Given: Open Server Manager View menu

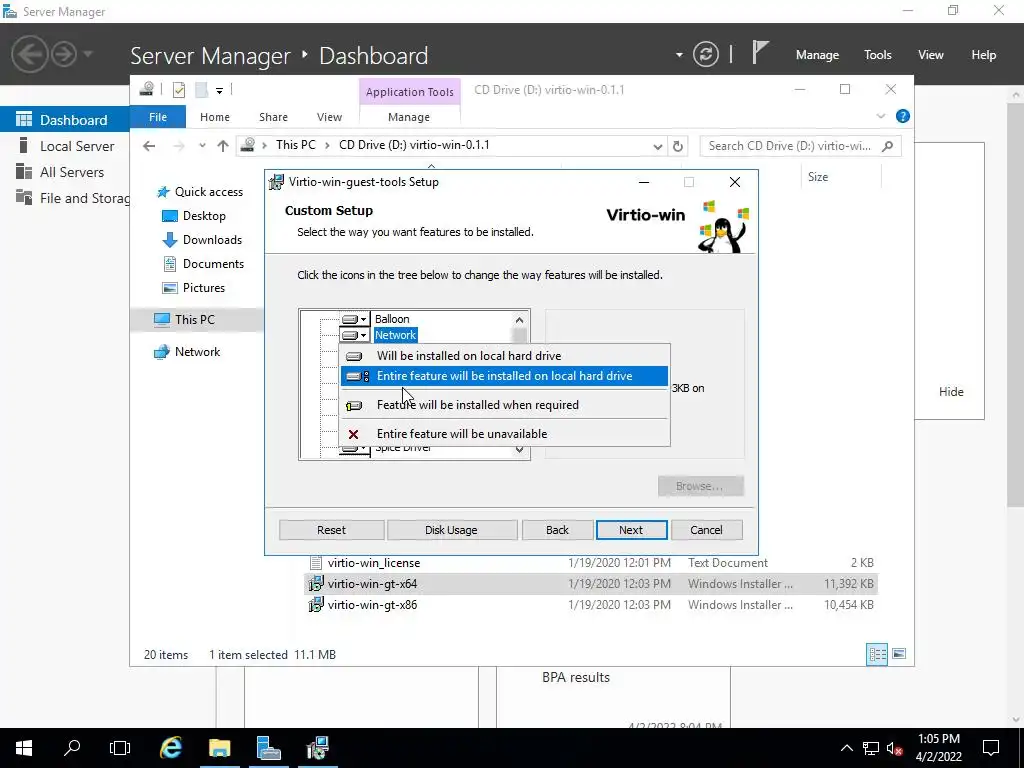Looking at the screenshot, I should pyautogui.click(x=931, y=55).
